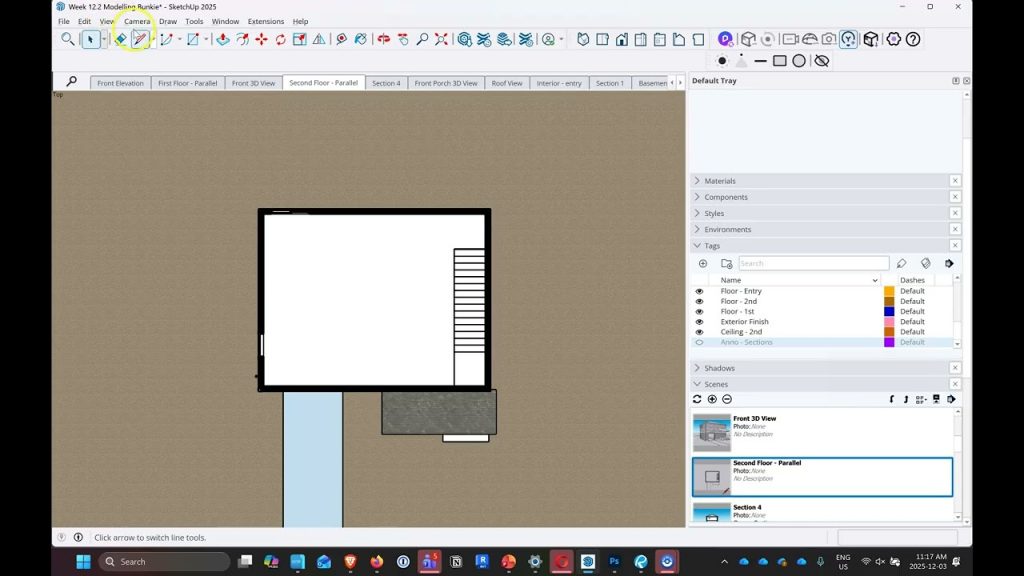The height and width of the screenshot is (576, 1024).
Task: Expand the Materials panel
Action: [720, 181]
